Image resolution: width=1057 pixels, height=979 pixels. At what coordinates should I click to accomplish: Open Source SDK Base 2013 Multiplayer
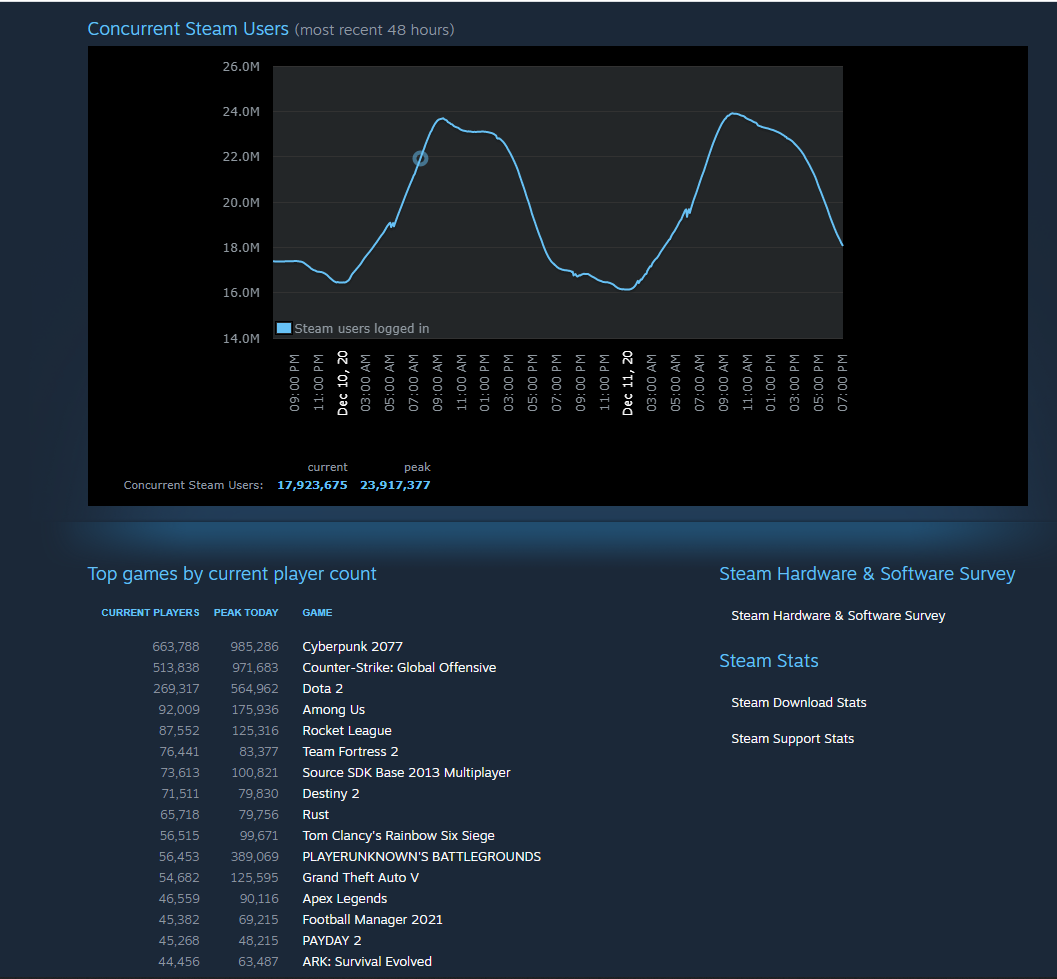coord(406,773)
